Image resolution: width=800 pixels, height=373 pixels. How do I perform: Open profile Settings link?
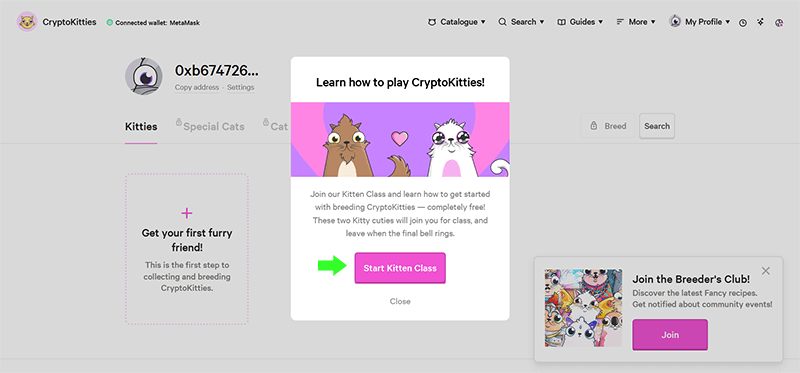pyautogui.click(x=240, y=87)
